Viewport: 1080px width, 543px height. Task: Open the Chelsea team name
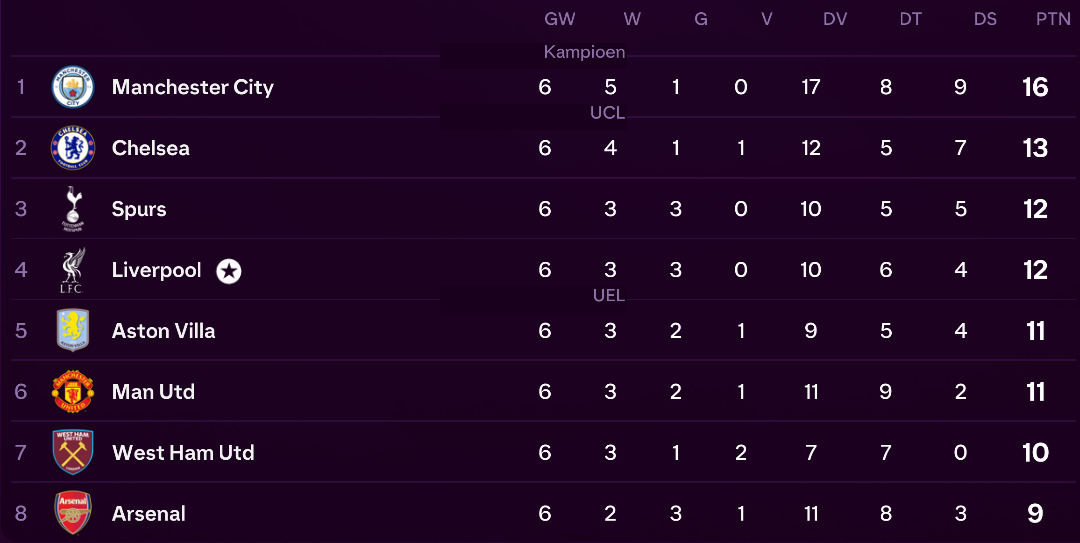pos(151,148)
